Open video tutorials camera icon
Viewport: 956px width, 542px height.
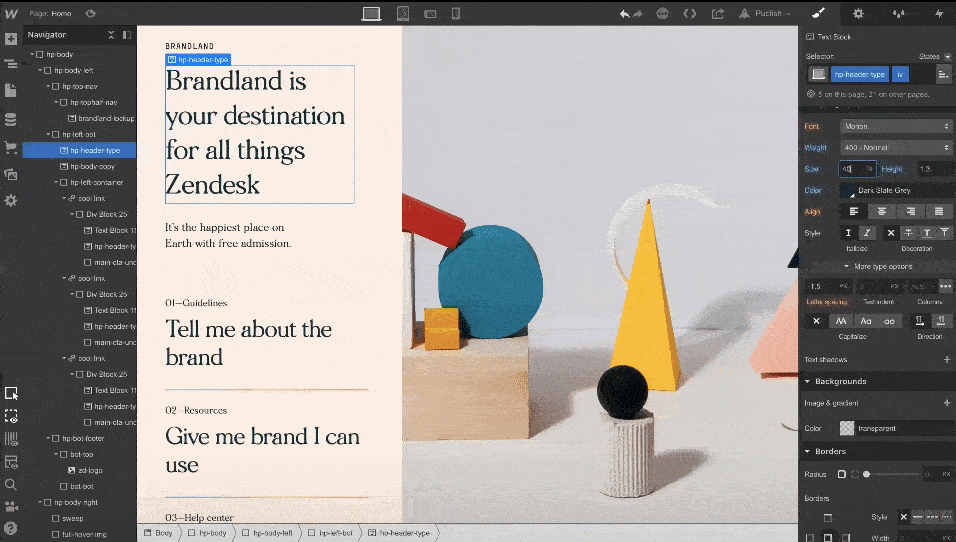(x=11, y=506)
